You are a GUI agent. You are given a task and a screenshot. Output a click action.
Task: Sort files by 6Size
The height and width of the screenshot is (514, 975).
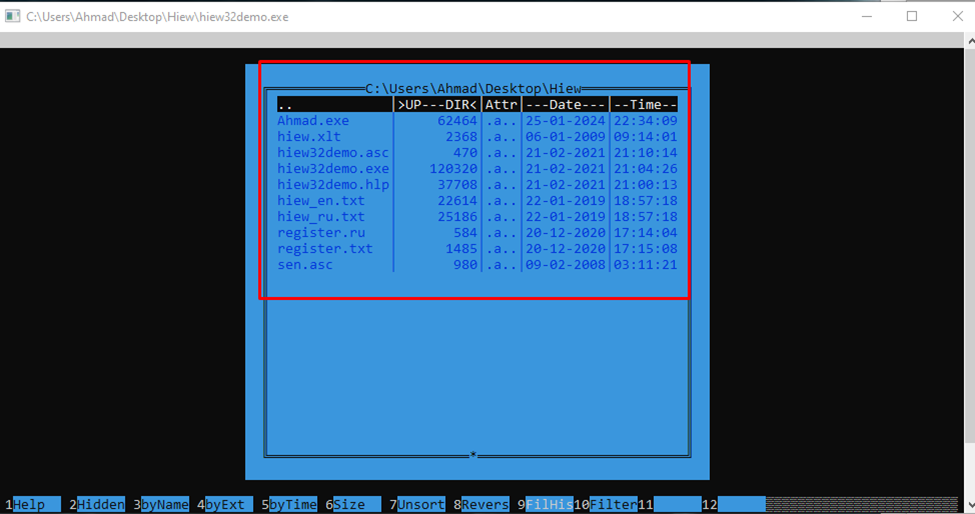click(353, 504)
